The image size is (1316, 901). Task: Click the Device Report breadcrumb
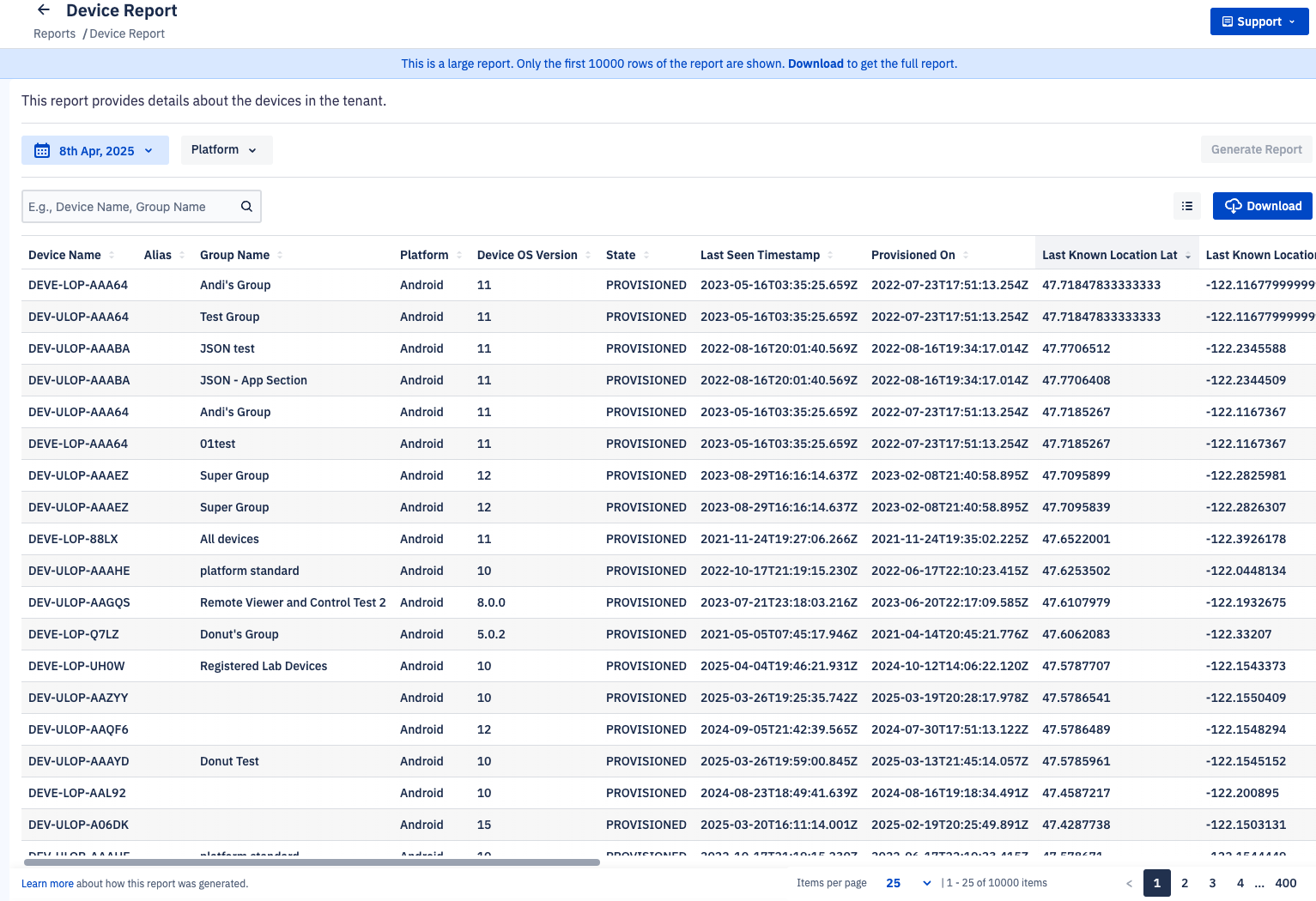(127, 33)
